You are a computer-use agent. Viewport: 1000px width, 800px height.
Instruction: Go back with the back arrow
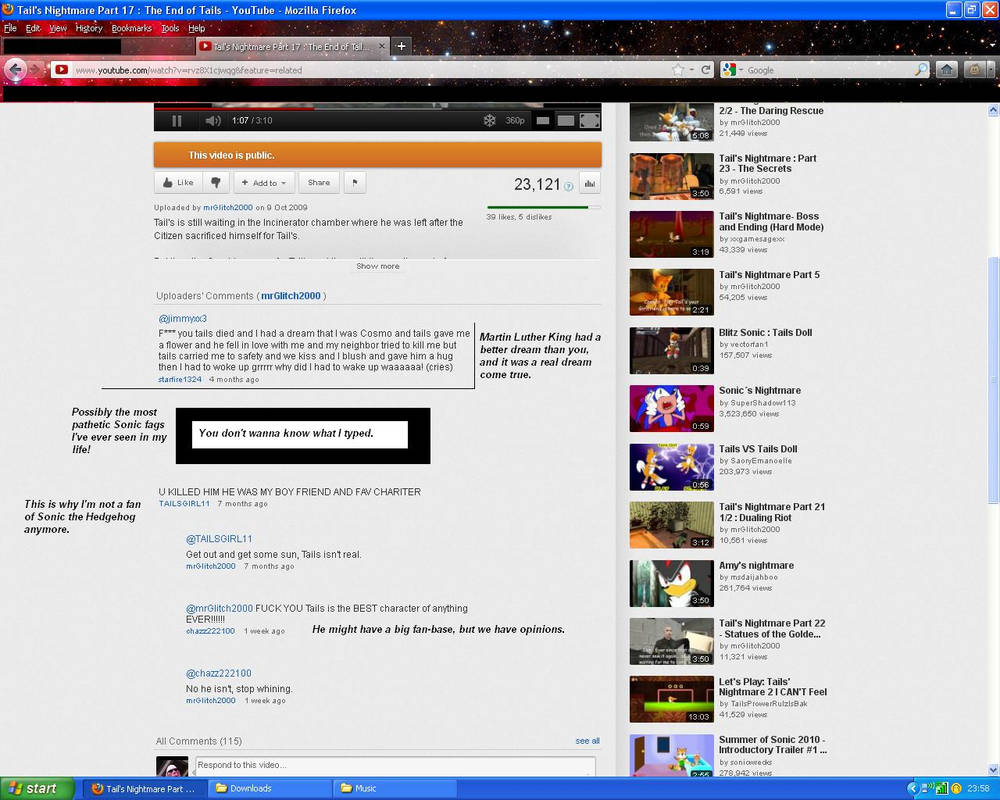click(15, 70)
